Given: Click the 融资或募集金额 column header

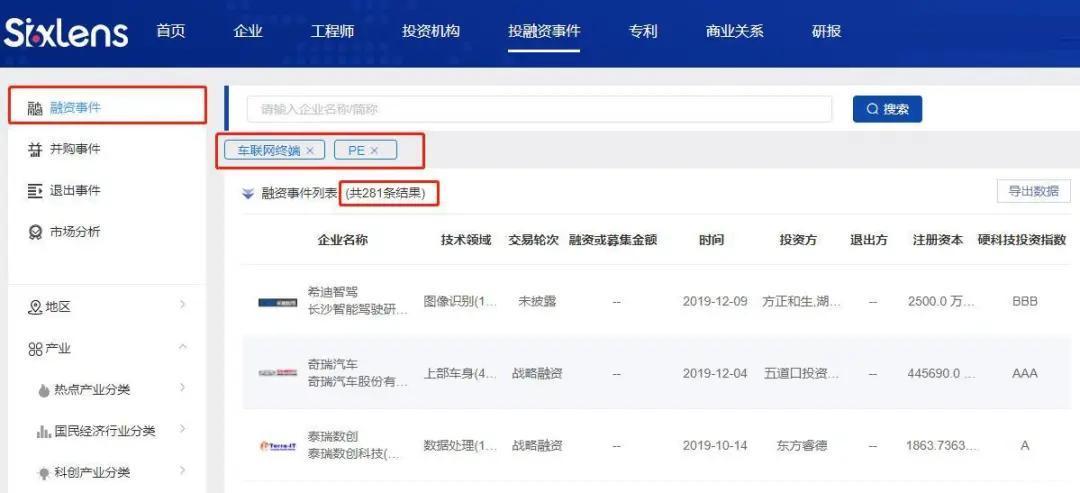Looking at the screenshot, I should [613, 240].
